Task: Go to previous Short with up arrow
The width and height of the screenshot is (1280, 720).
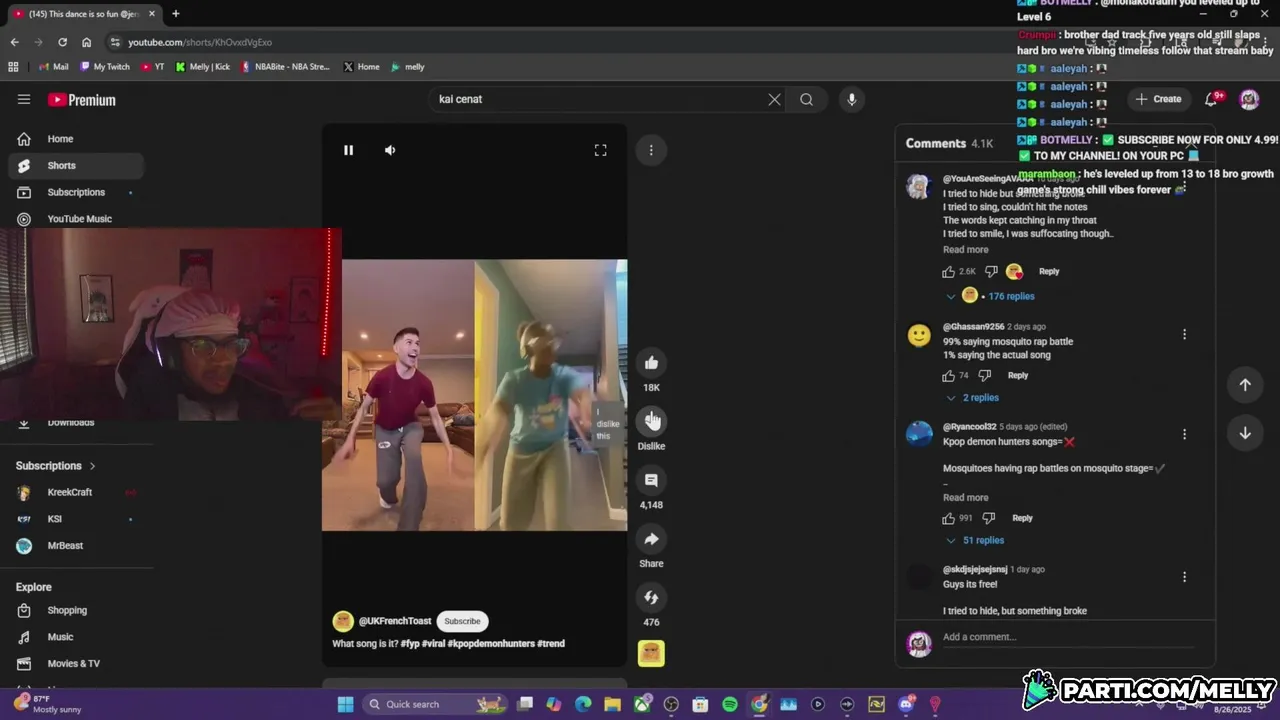Action: click(x=1245, y=385)
